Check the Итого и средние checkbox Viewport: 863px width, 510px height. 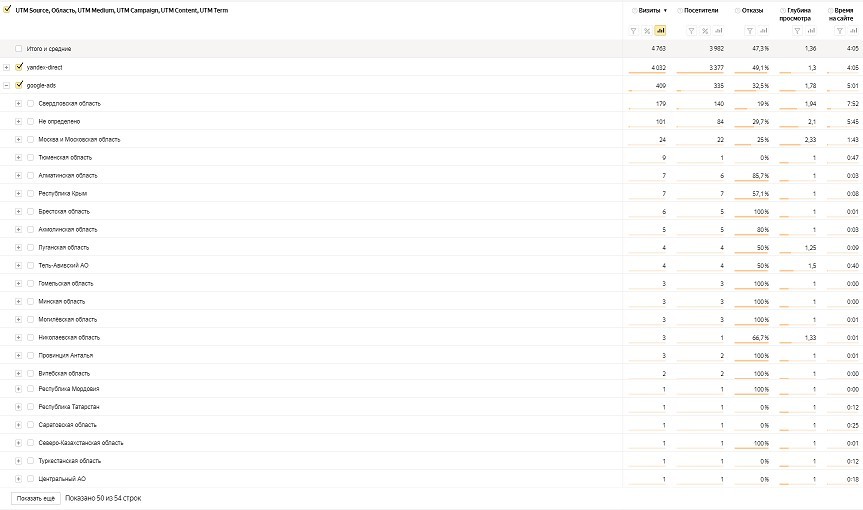point(19,49)
